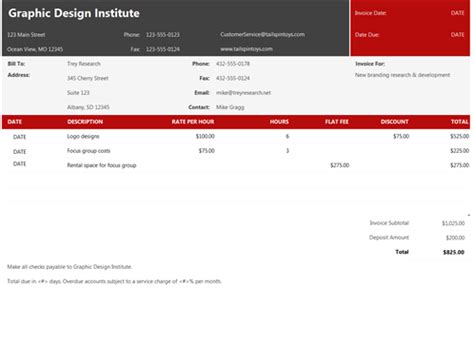
Task: Select New branding research & development text
Action: click(402, 75)
